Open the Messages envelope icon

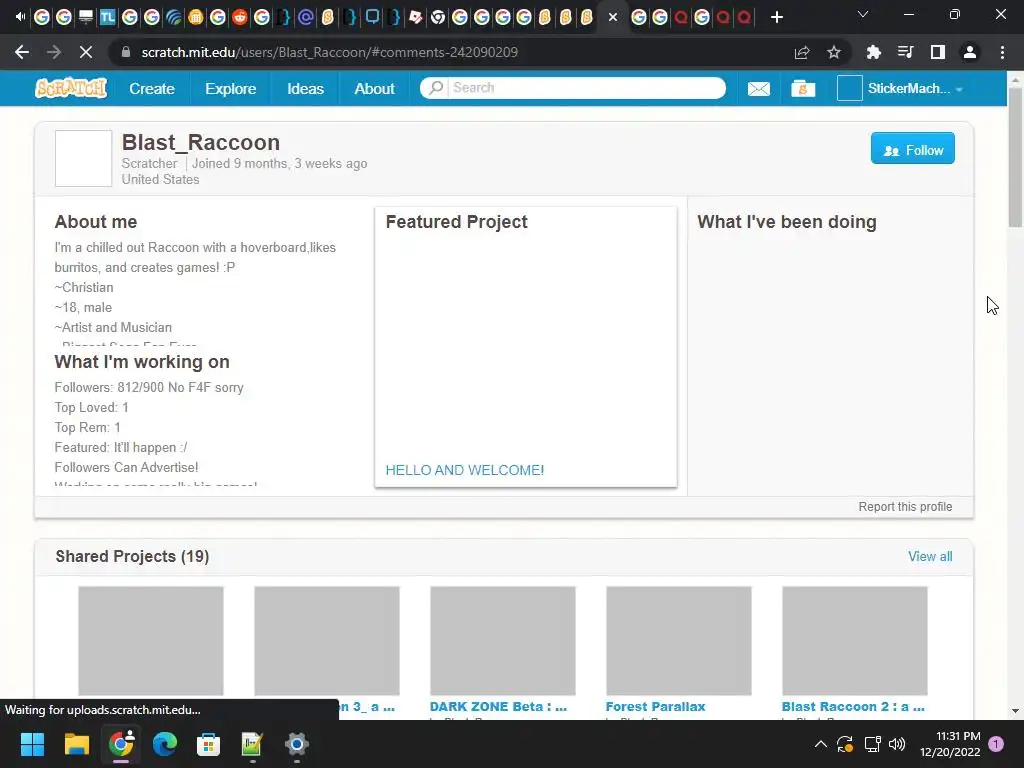[x=758, y=88]
